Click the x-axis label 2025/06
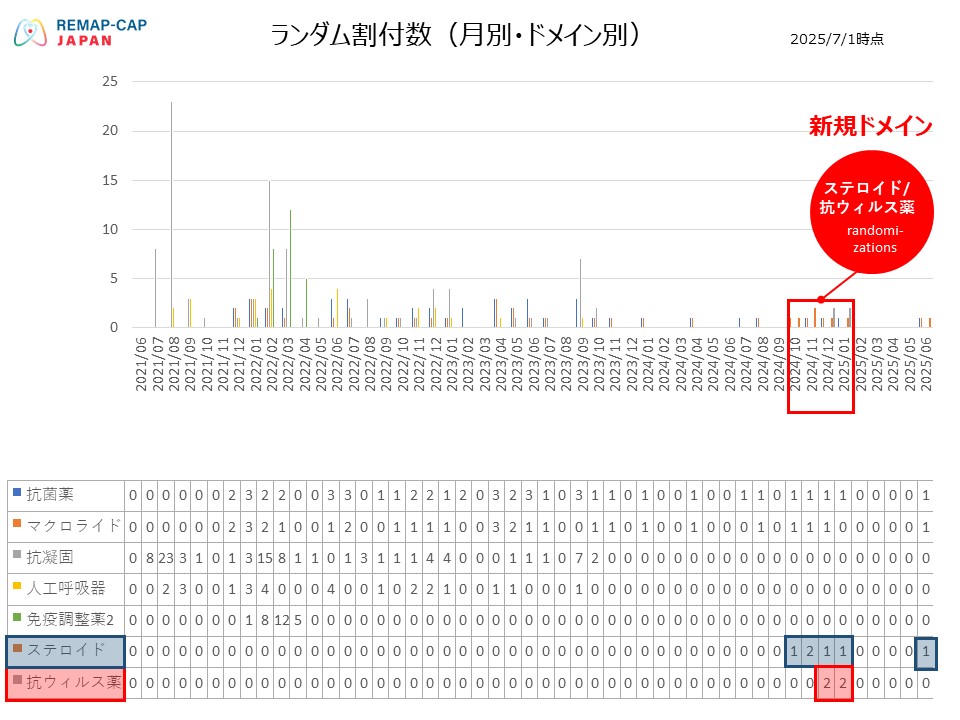 coord(927,364)
